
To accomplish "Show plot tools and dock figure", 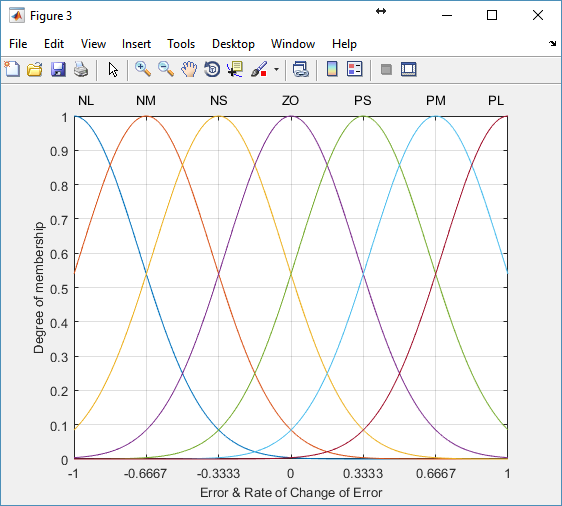I will pyautogui.click(x=409, y=69).
